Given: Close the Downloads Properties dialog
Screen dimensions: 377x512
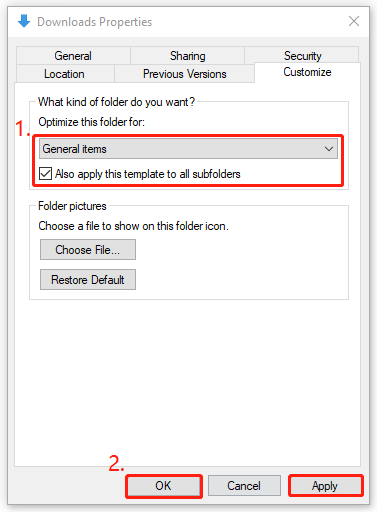Looking at the screenshot, I should [354, 21].
